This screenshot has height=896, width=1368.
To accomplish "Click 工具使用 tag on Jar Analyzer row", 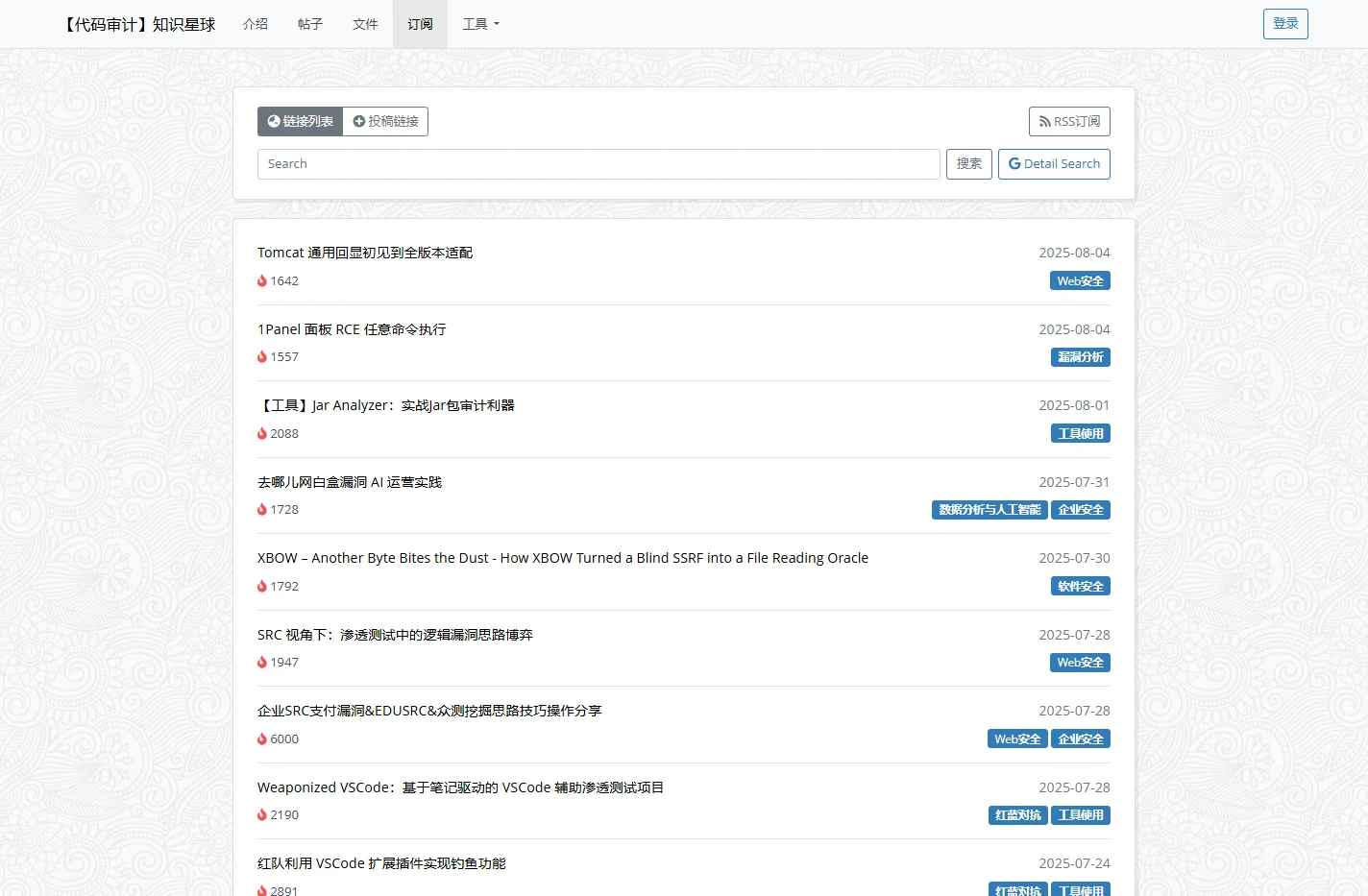I will tap(1081, 433).
